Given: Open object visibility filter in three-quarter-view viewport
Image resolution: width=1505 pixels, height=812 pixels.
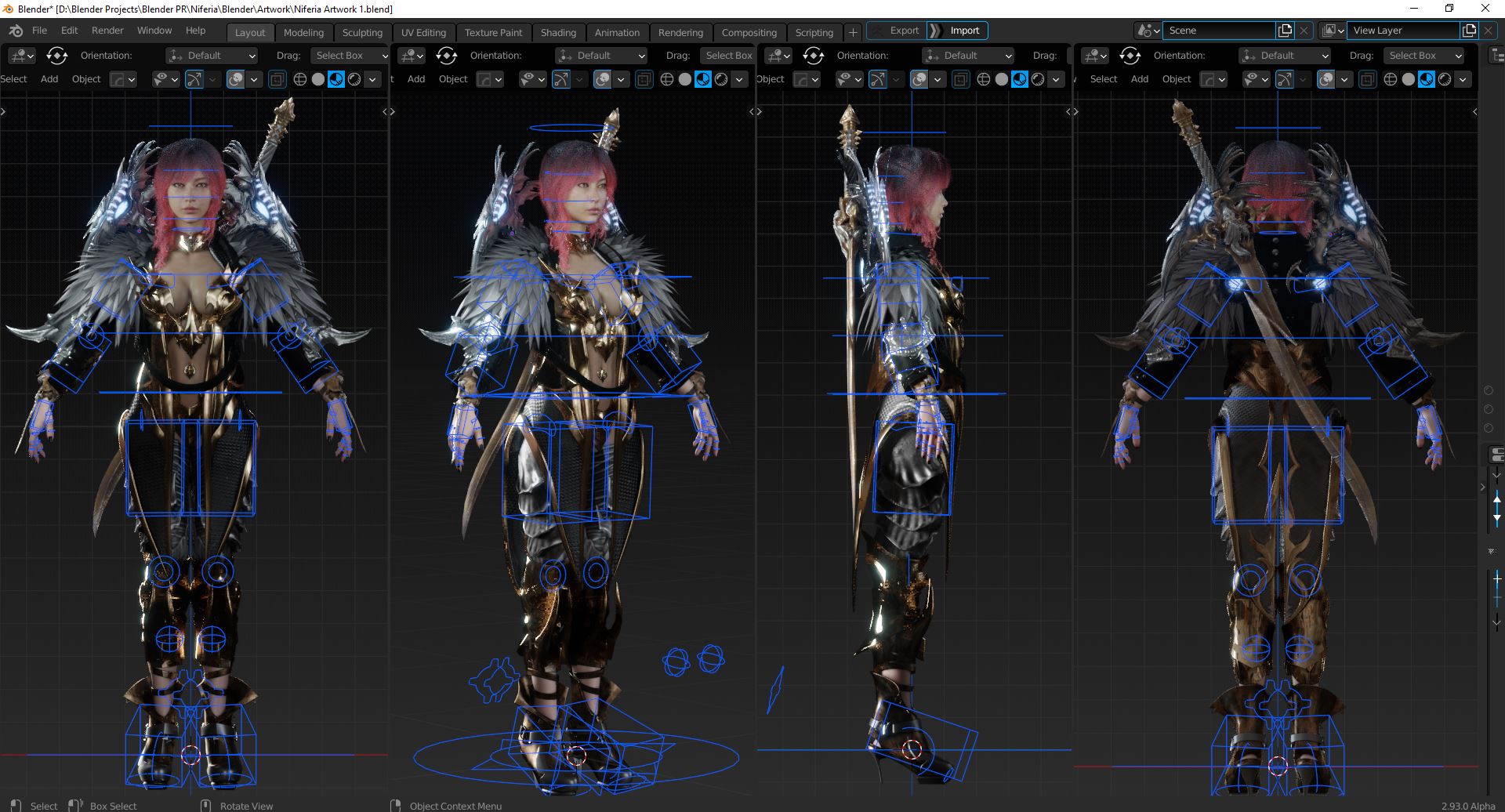Looking at the screenshot, I should pos(532,79).
